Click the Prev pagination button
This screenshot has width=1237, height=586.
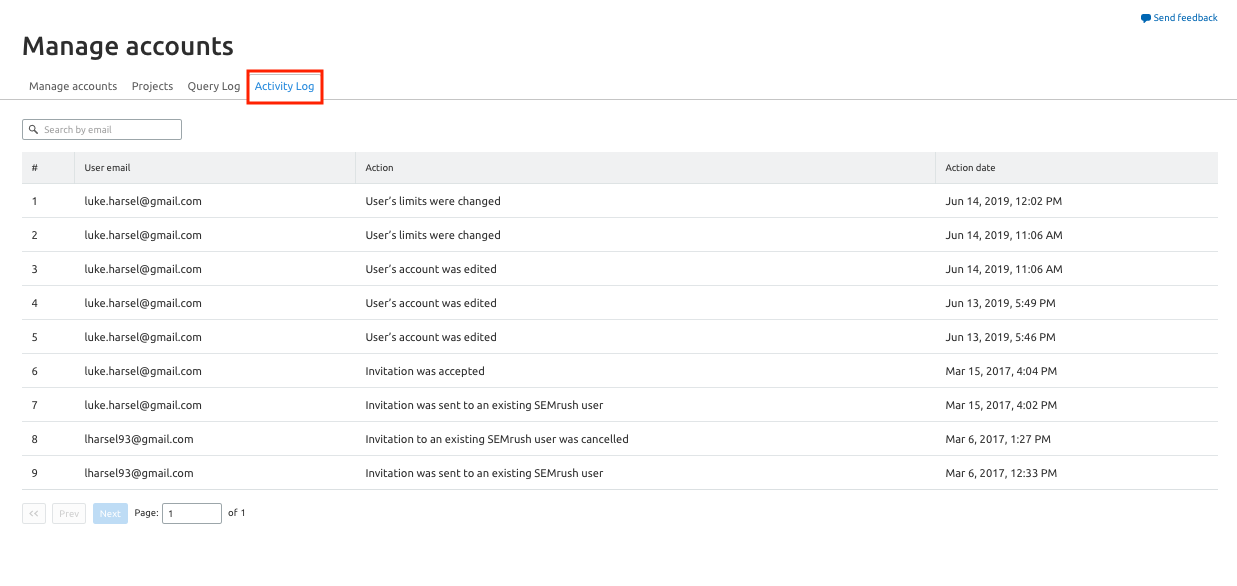(69, 513)
